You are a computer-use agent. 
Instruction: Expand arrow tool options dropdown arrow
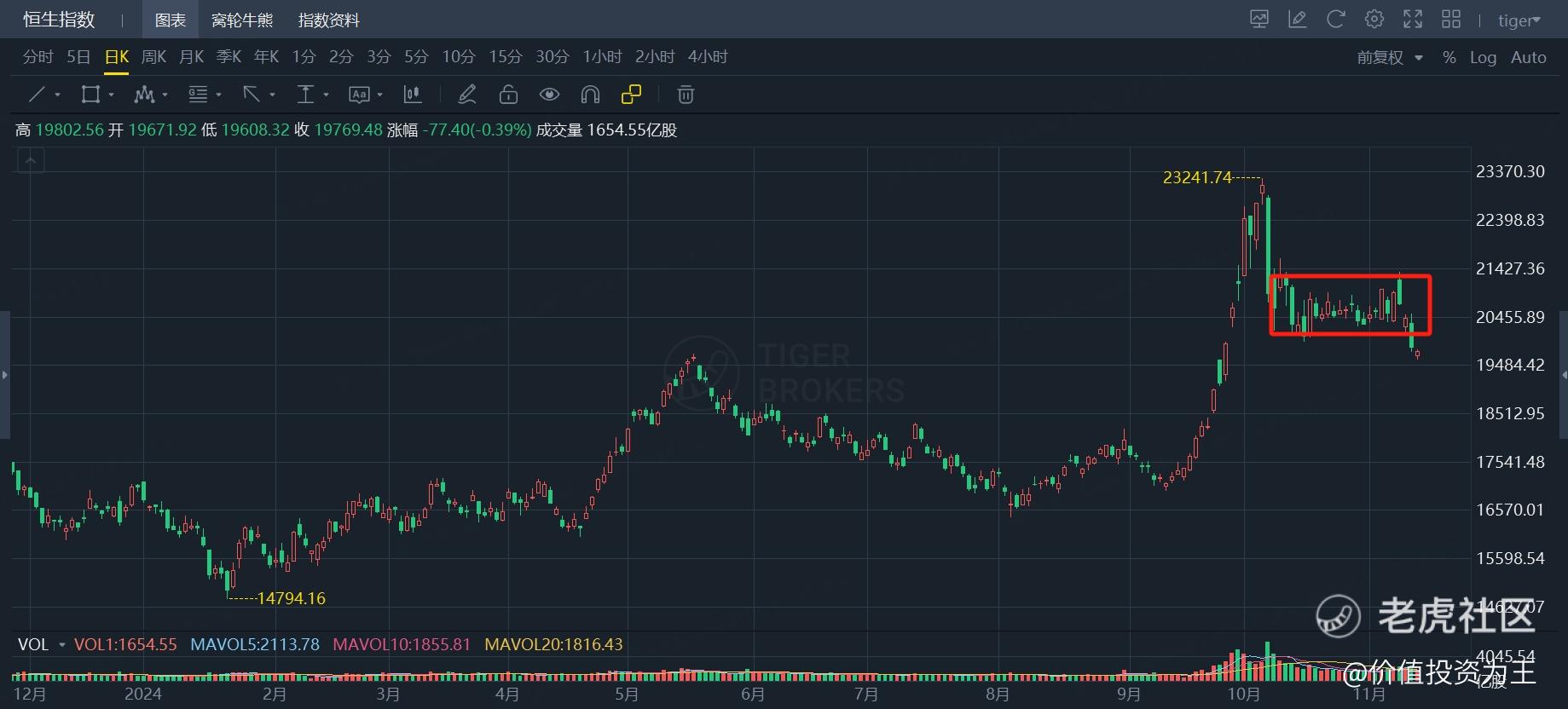272,95
